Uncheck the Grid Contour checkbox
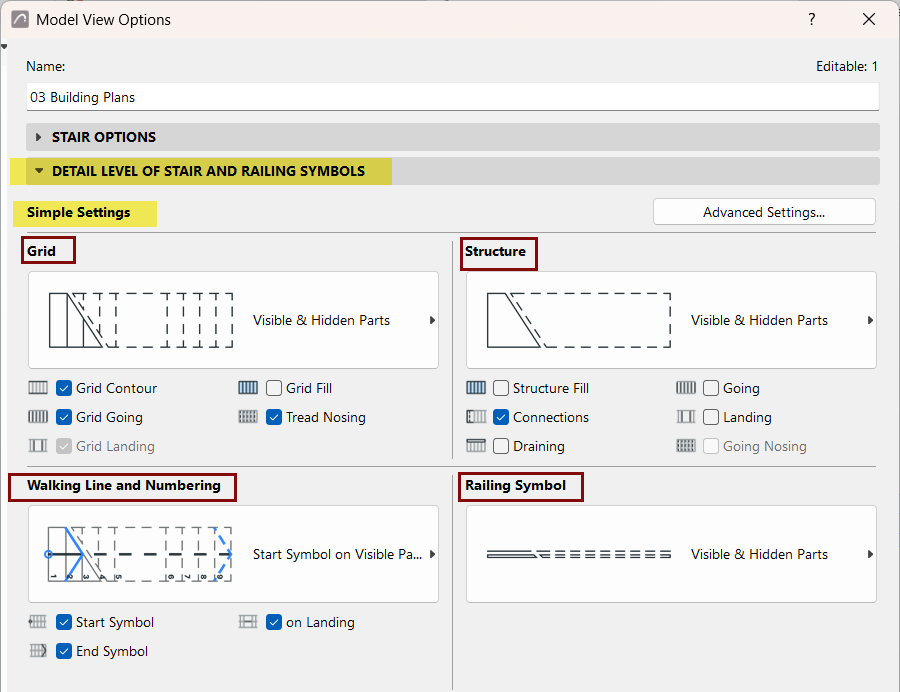Image resolution: width=900 pixels, height=692 pixels. point(64,388)
